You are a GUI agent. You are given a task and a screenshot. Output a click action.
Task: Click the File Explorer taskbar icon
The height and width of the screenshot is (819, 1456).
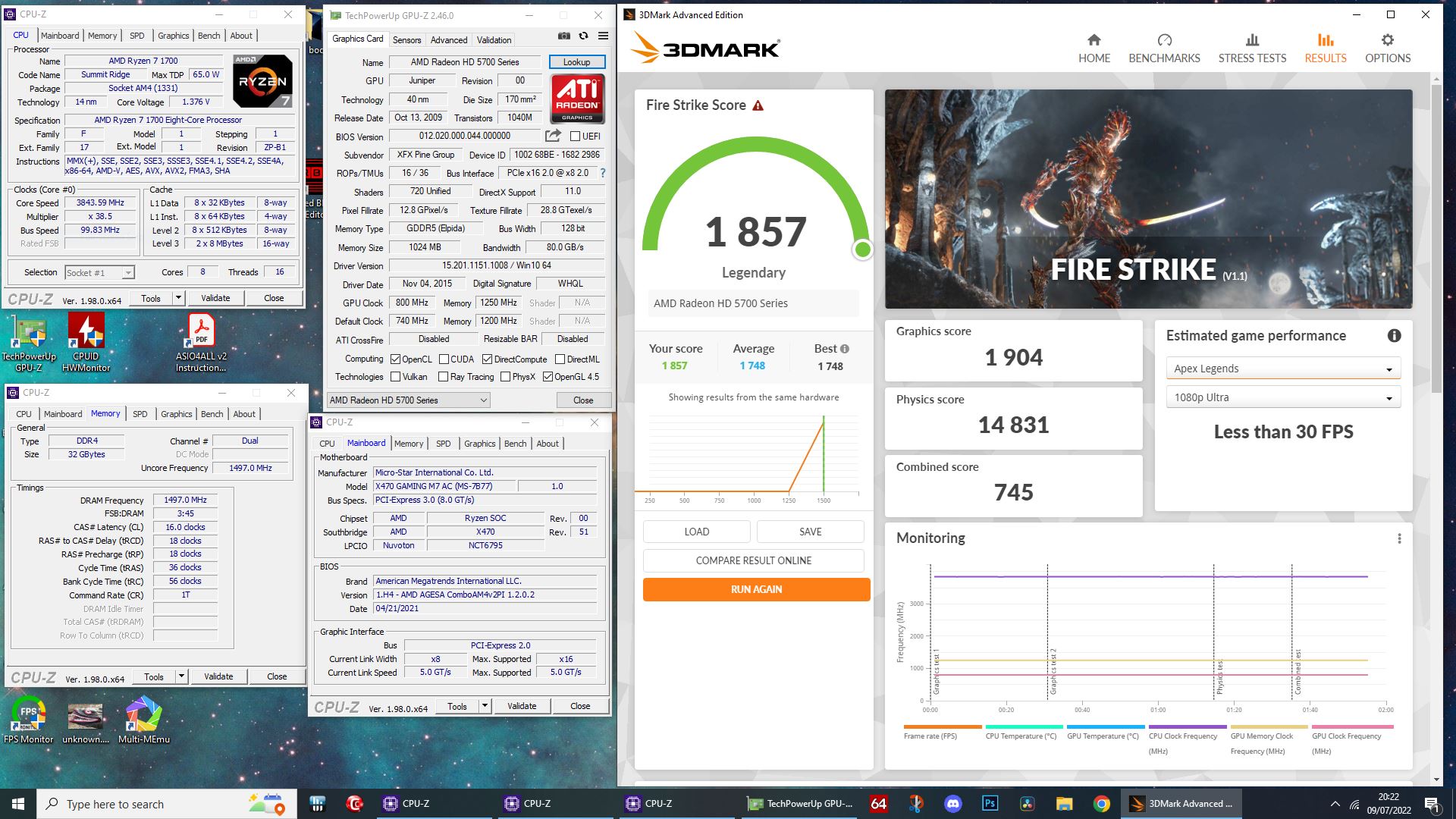click(1064, 803)
